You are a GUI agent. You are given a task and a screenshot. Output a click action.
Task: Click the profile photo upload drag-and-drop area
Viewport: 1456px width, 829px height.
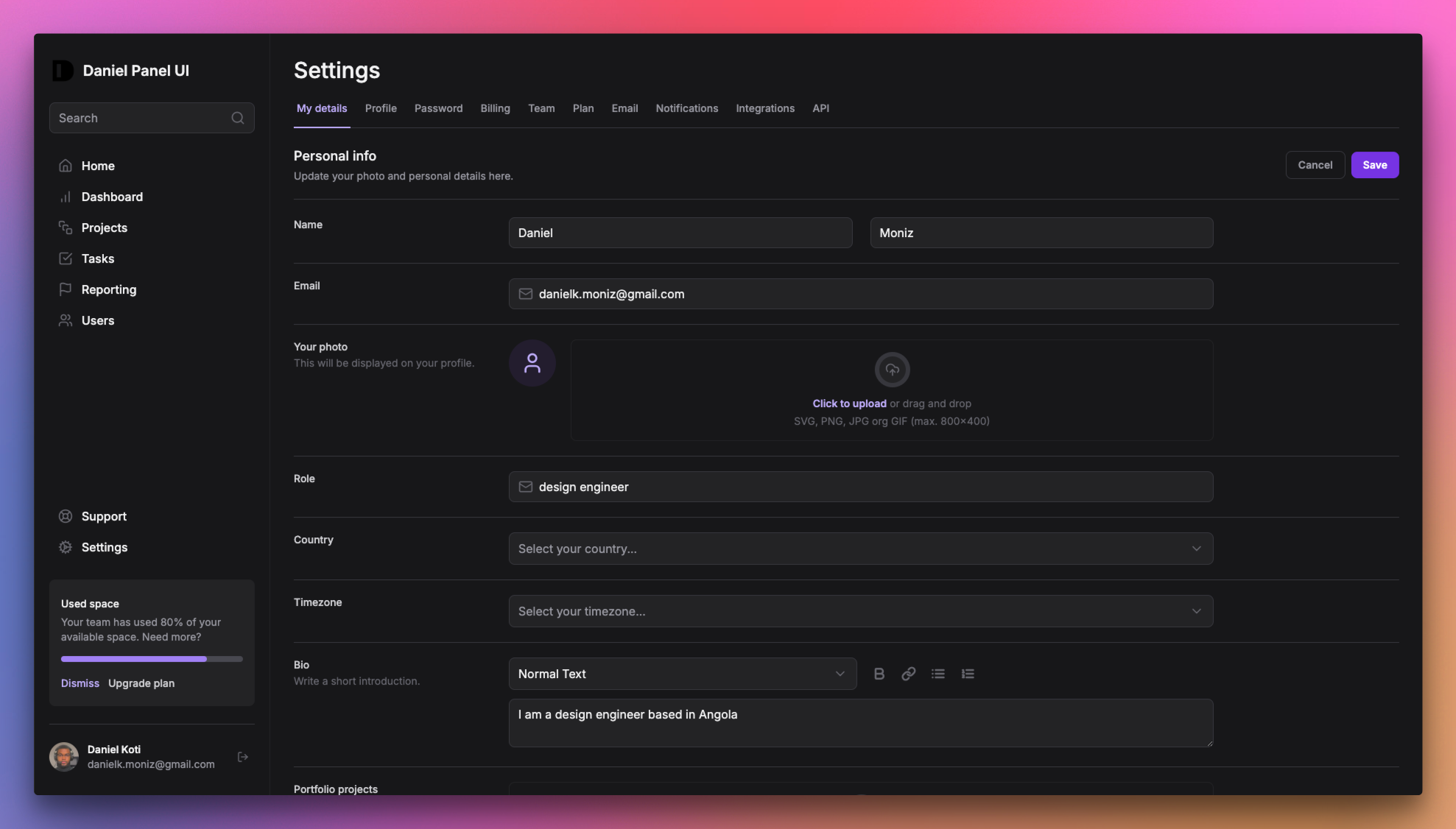click(x=891, y=390)
